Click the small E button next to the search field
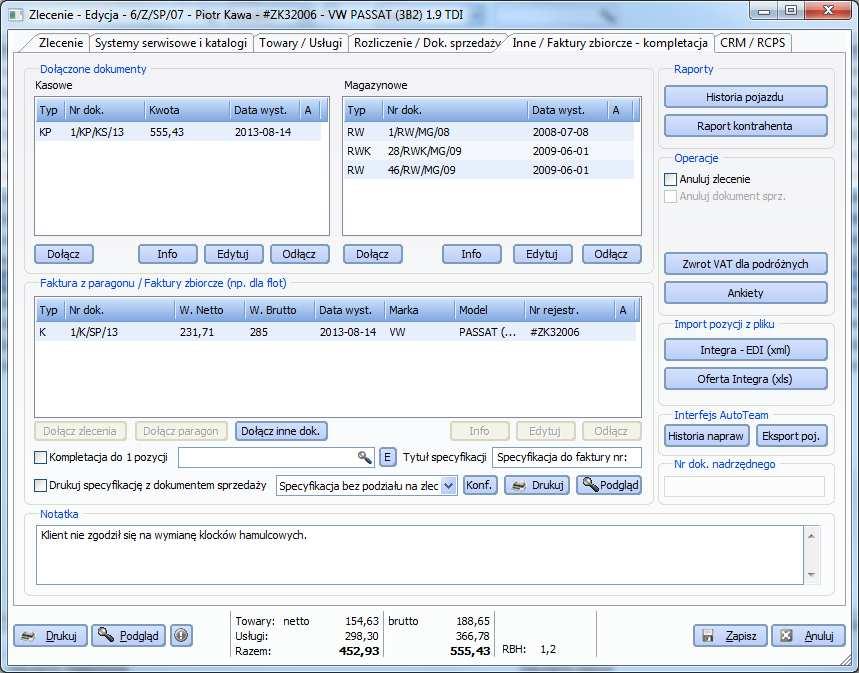This screenshot has width=859, height=673. pyautogui.click(x=387, y=458)
